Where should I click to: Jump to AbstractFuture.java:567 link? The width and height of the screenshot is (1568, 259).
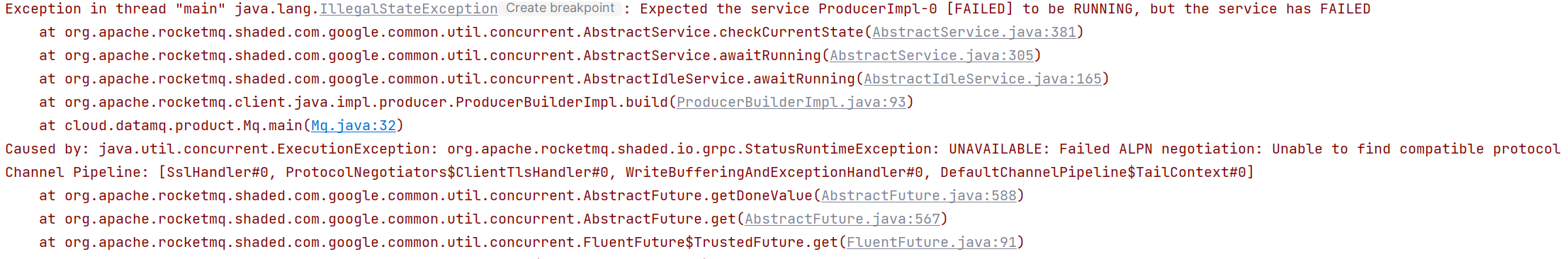click(842, 219)
